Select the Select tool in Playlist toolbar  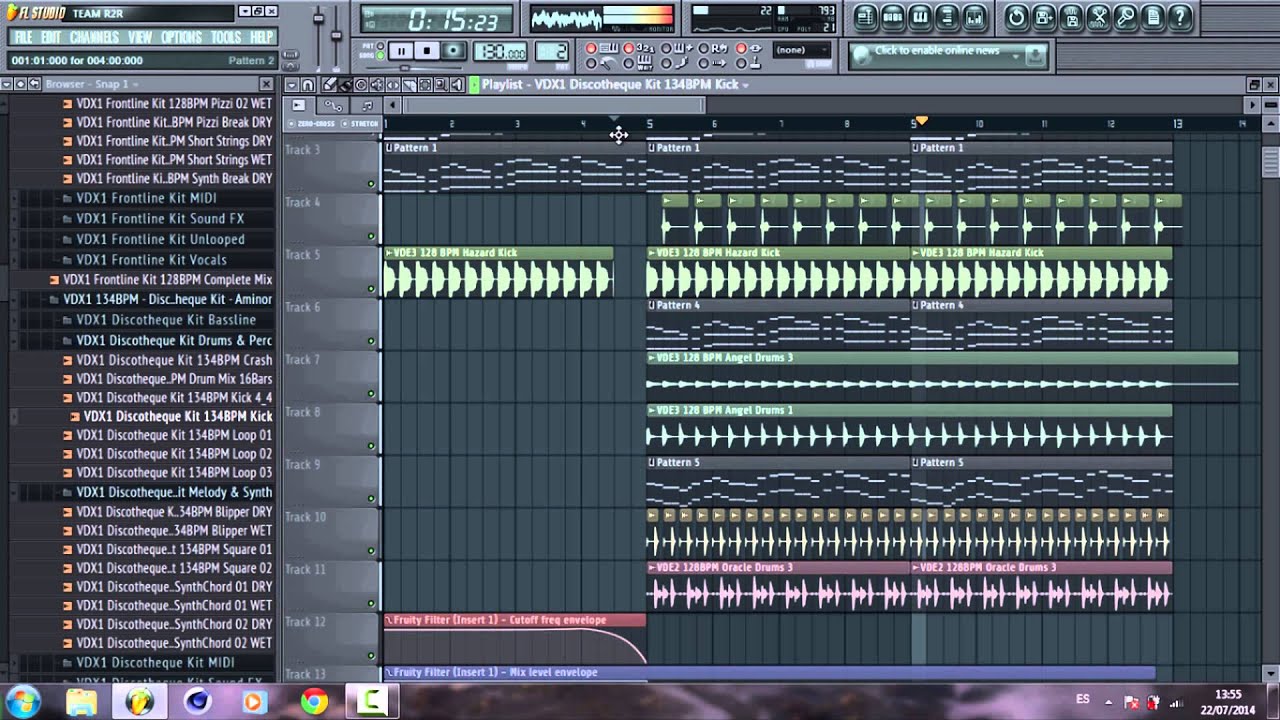pyautogui.click(x=425, y=85)
